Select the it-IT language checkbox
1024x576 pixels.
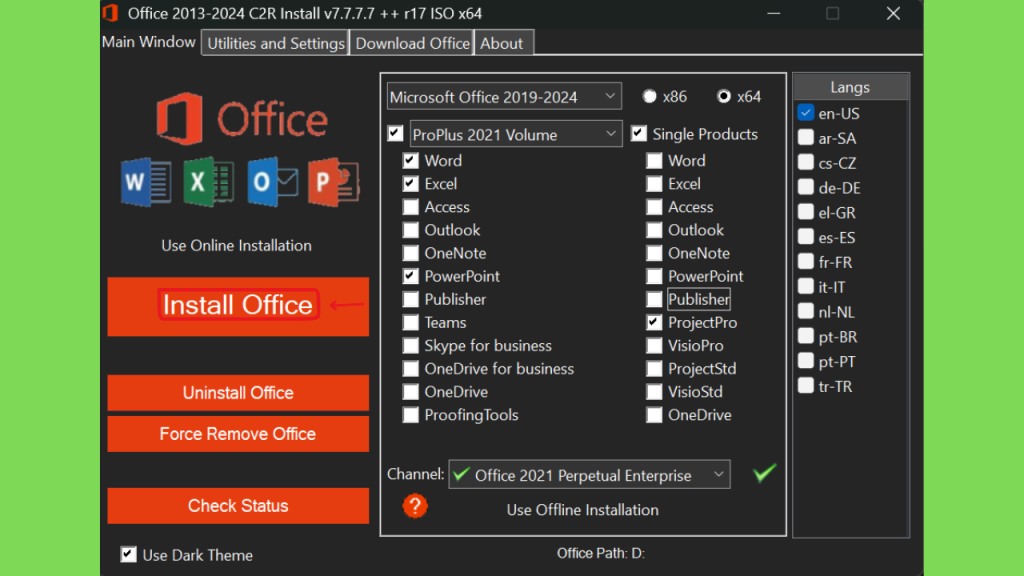click(806, 287)
